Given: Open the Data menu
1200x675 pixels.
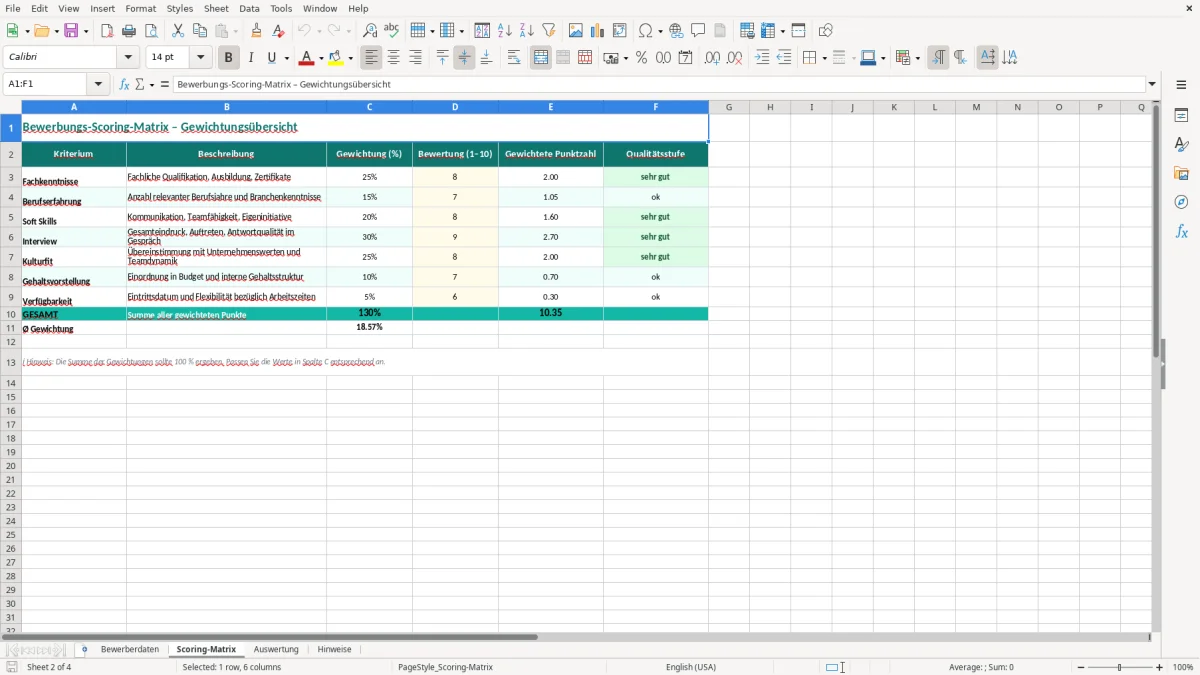Looking at the screenshot, I should click(249, 8).
